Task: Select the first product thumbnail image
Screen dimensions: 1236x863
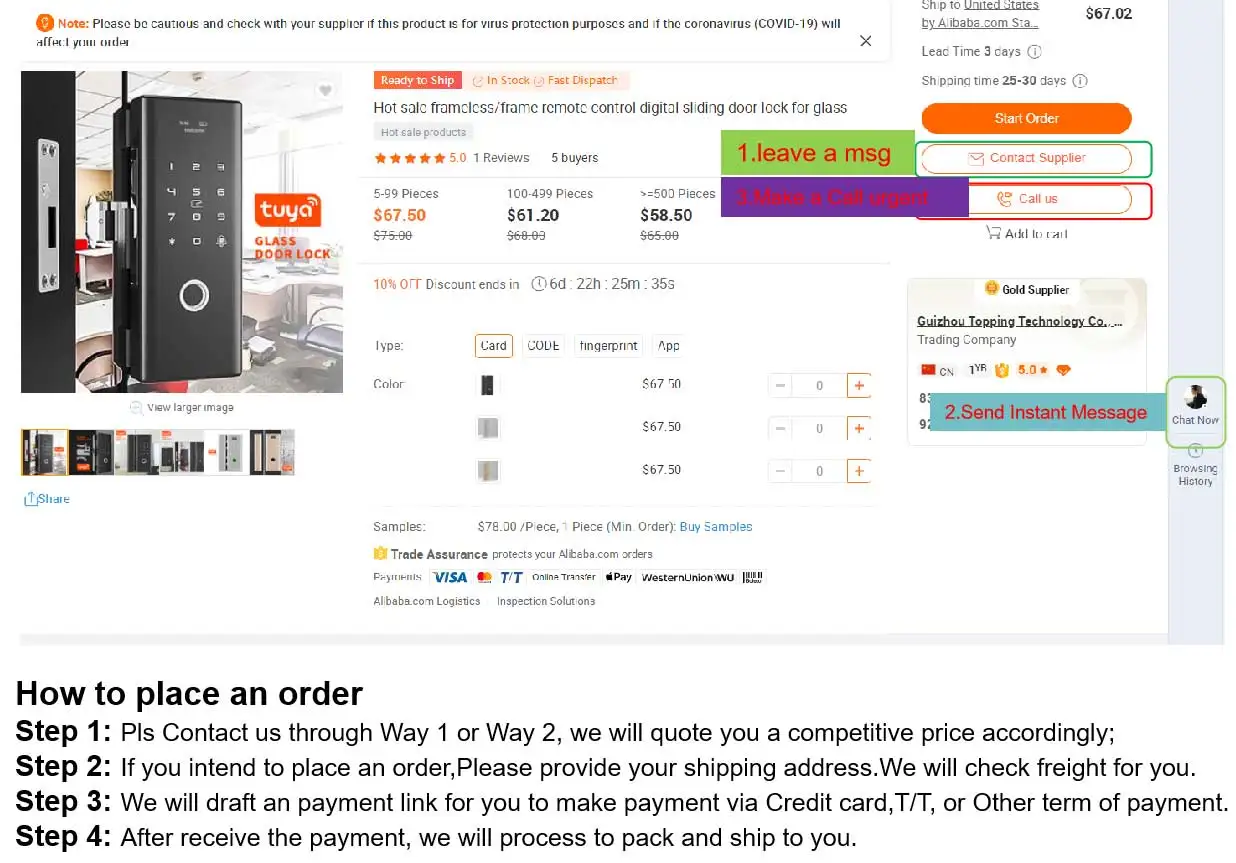Action: point(45,452)
